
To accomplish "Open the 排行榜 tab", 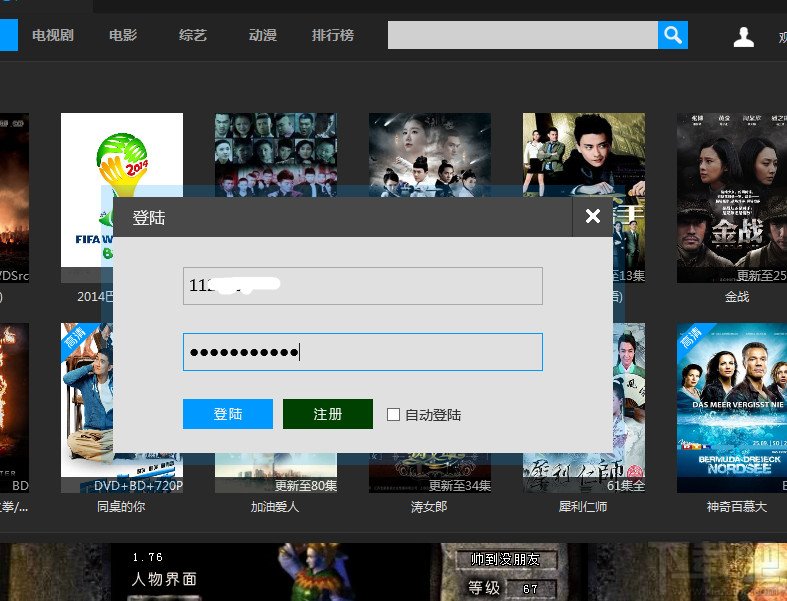I will (x=333, y=35).
